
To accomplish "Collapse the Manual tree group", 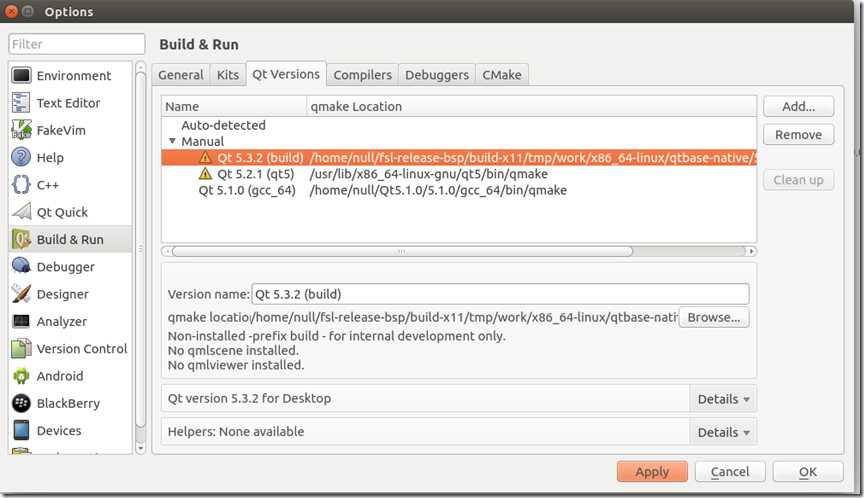I will [x=172, y=142].
